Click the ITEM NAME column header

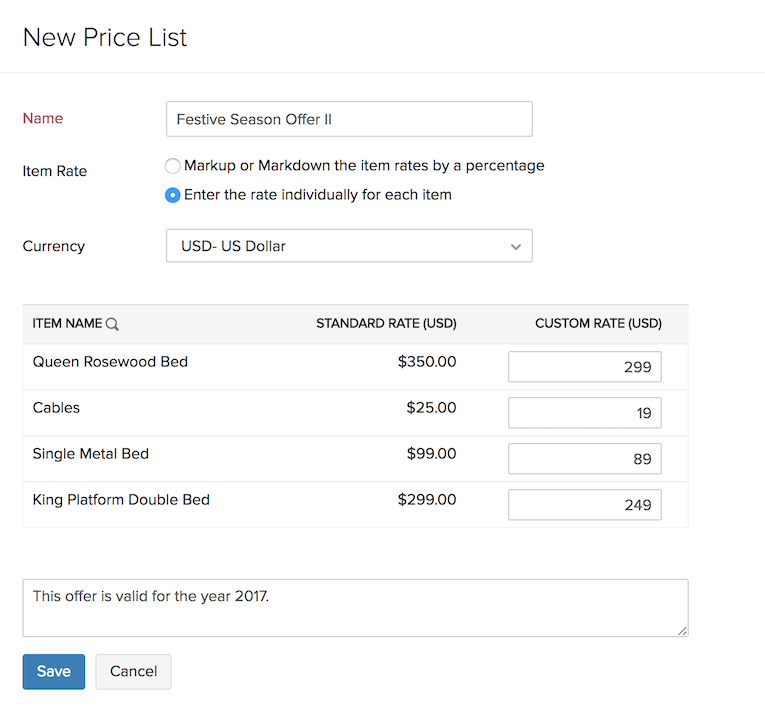click(x=67, y=324)
